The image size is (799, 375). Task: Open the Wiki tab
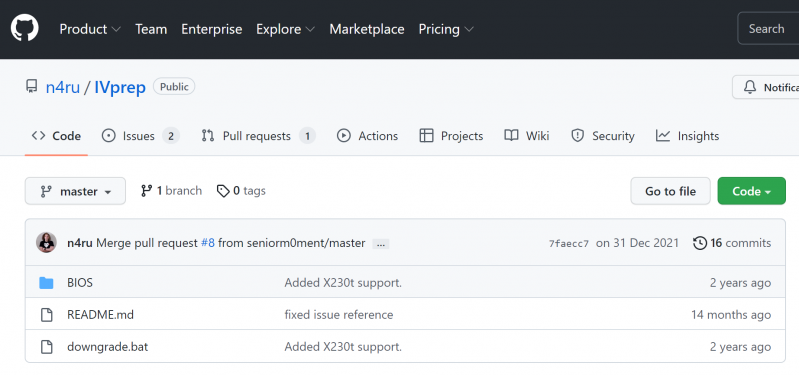click(x=526, y=136)
